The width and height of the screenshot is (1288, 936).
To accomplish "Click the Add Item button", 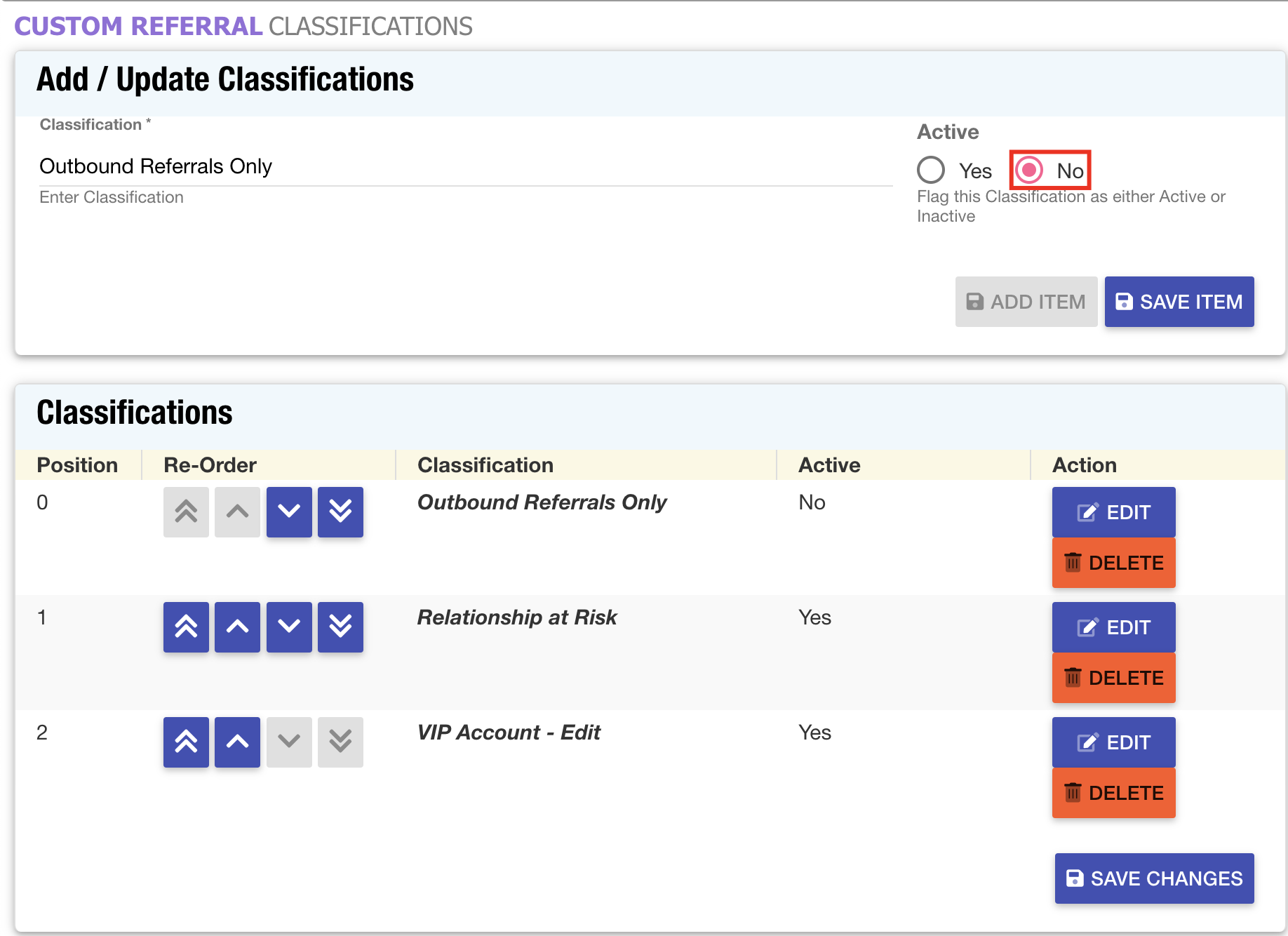I will (1026, 302).
